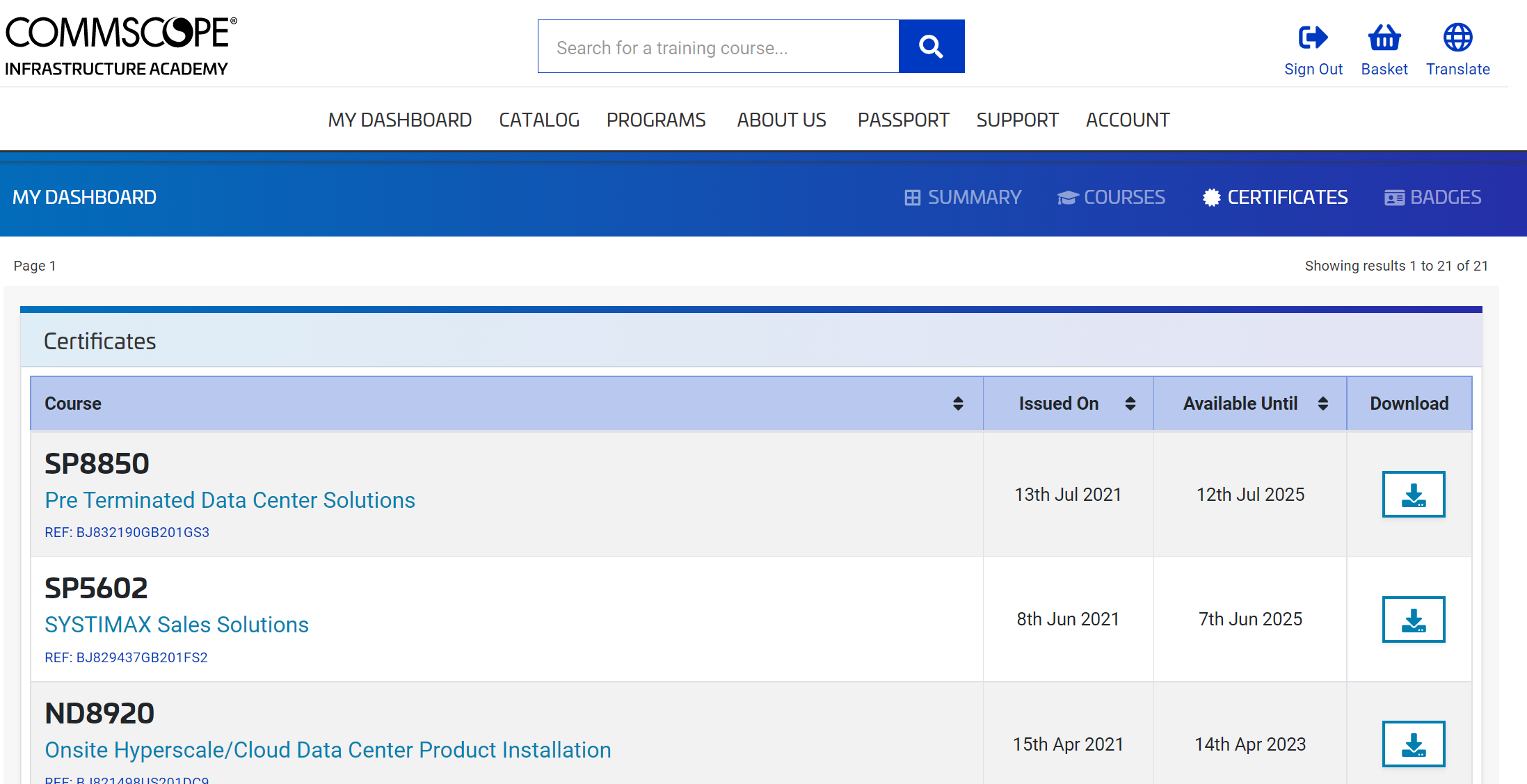Download the SP8850 certificate
1527x784 pixels.
coord(1413,495)
